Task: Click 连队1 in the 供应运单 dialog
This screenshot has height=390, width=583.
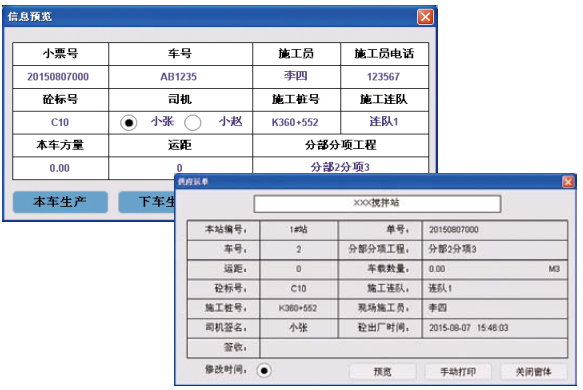Action: click(x=440, y=288)
